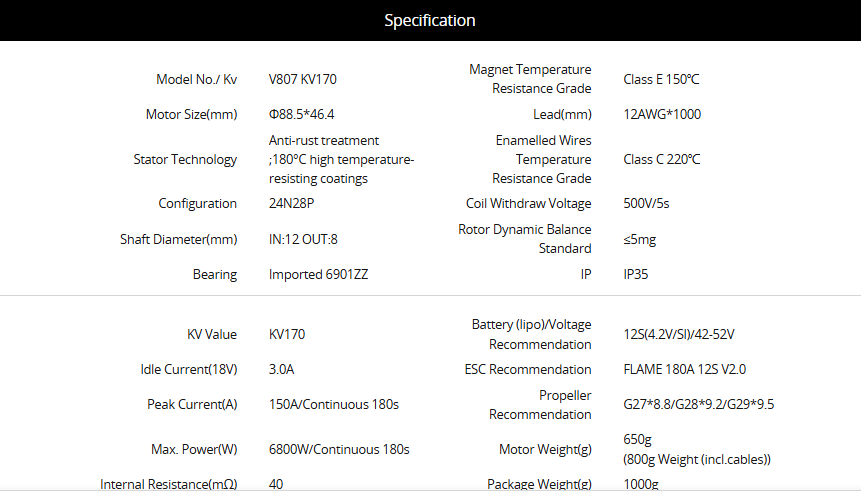Click the G27*8.8/G28*9.2/G29*9.5 propeller recommendation
Screen dimensions: 861x492
(698, 404)
